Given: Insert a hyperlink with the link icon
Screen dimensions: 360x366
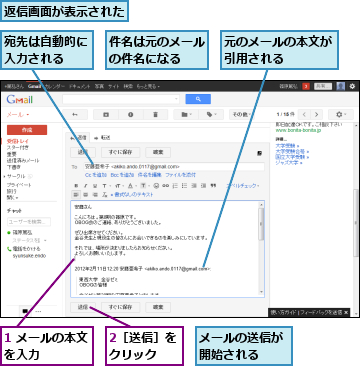Looking at the screenshot, I should pyautogui.click(x=165, y=186).
